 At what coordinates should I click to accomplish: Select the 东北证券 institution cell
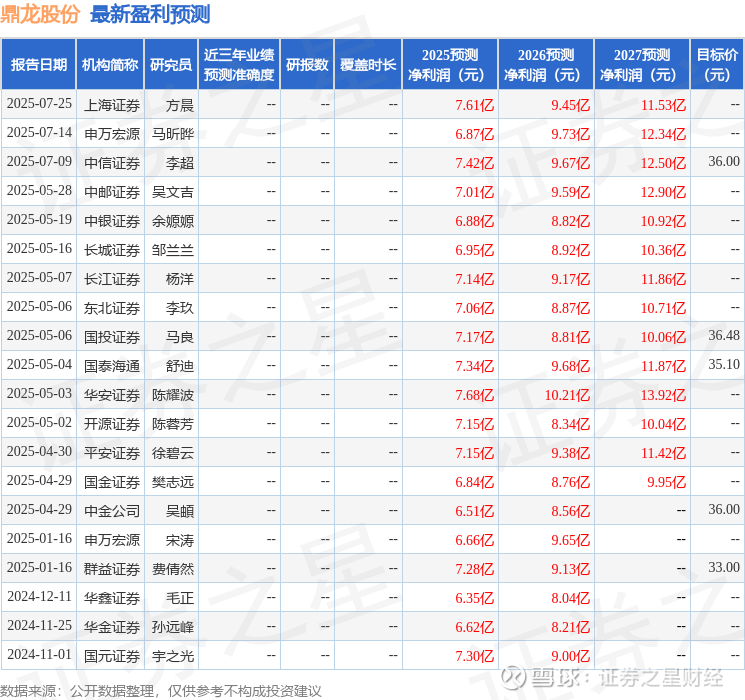pyautogui.click(x=112, y=308)
